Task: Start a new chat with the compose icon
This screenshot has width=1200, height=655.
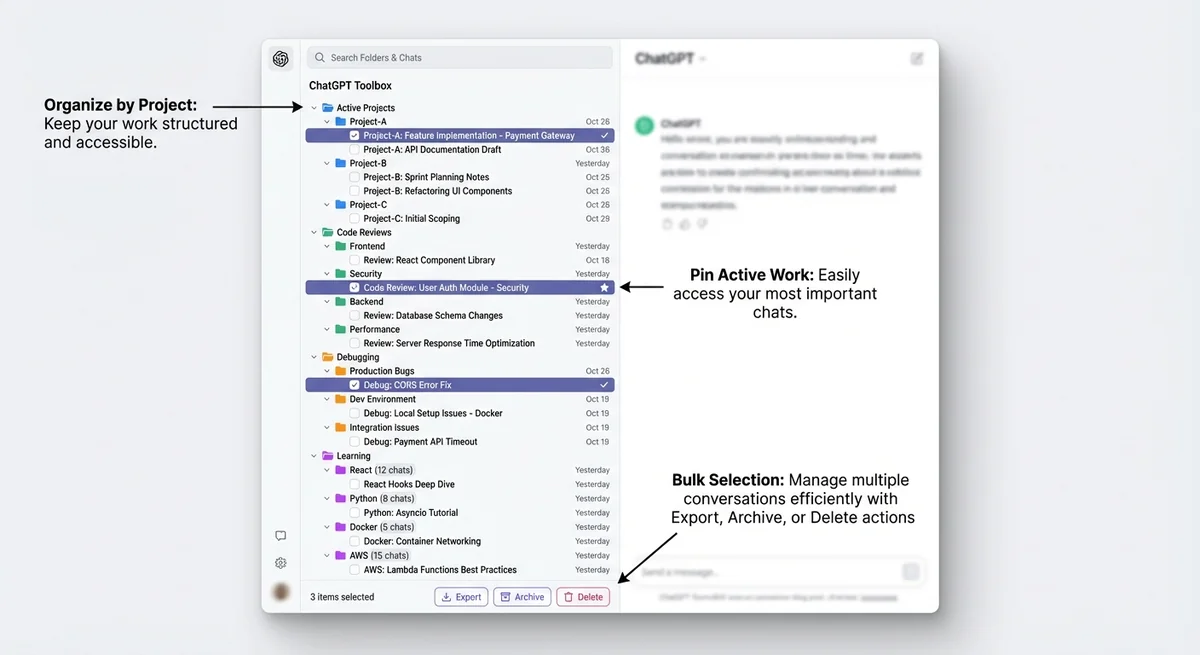Action: (917, 58)
